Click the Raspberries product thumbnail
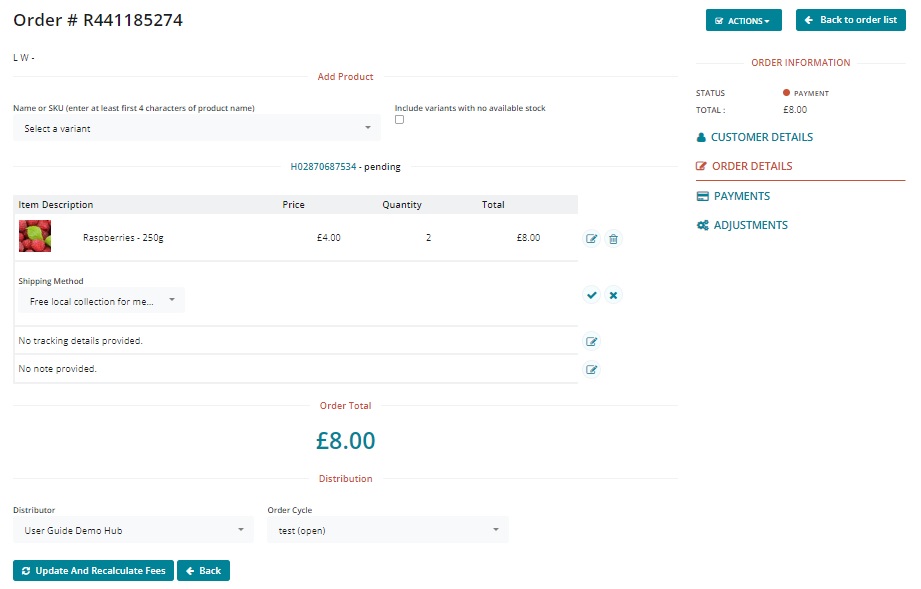Screen dimensions: 921x589 (35, 237)
